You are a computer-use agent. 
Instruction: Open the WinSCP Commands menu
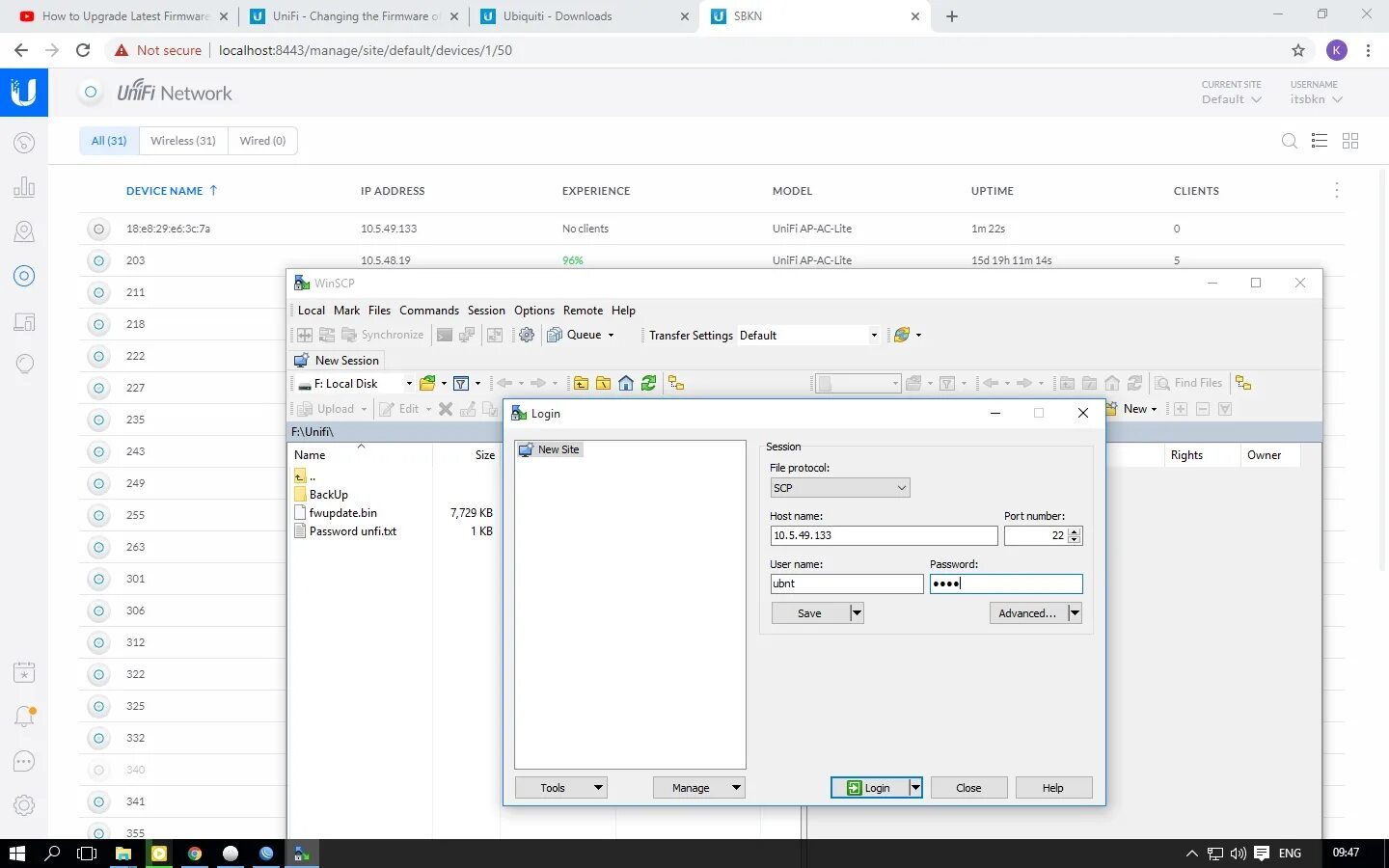pos(429,311)
